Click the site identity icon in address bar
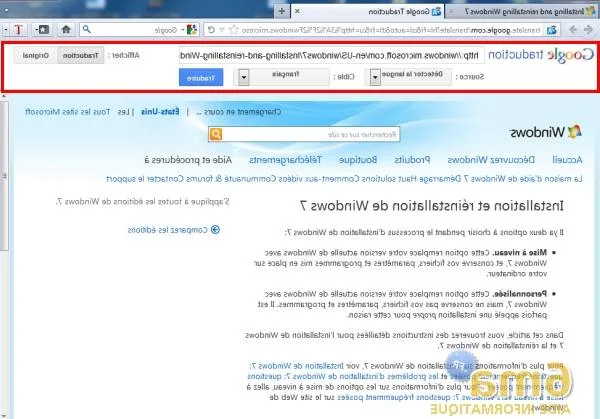This screenshot has height=419, width=600. pos(552,29)
